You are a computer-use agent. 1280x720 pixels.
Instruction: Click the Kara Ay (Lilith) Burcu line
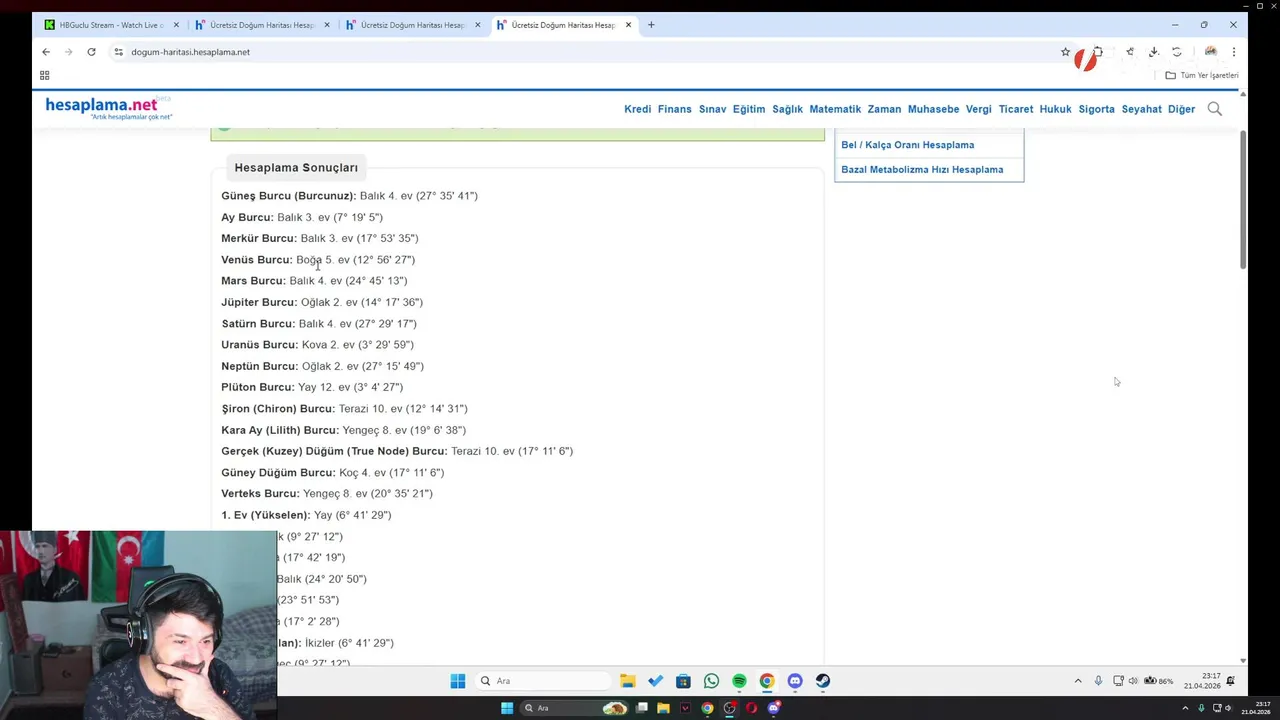pyautogui.click(x=343, y=430)
